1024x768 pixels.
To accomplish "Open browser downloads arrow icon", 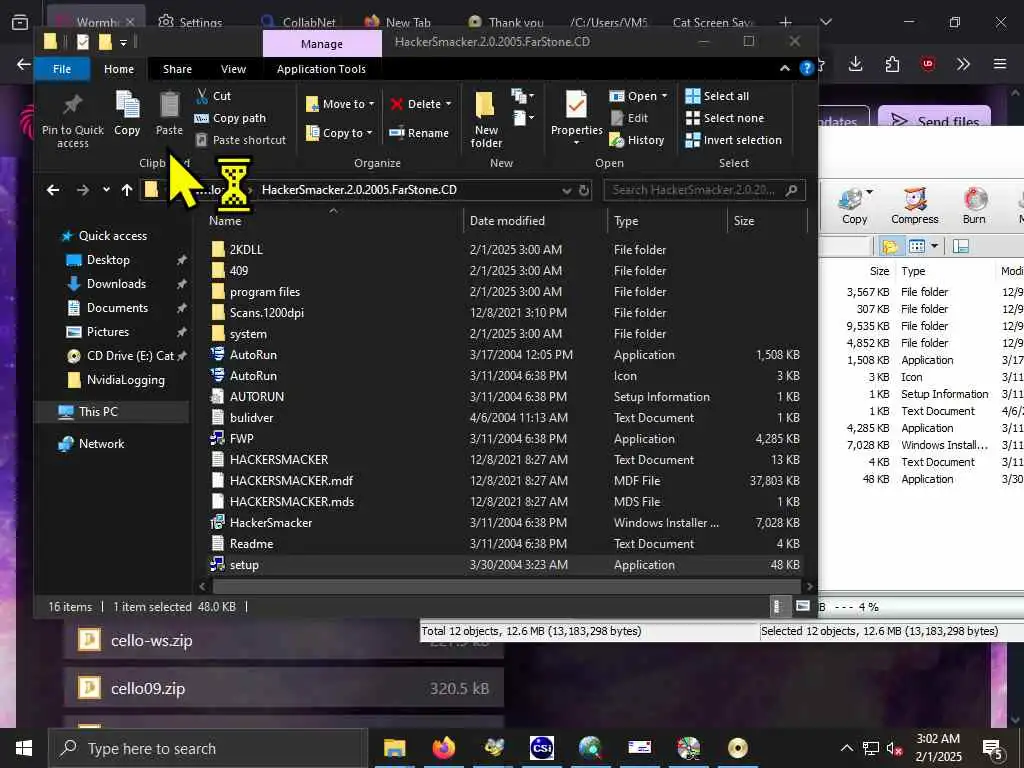I will point(856,64).
